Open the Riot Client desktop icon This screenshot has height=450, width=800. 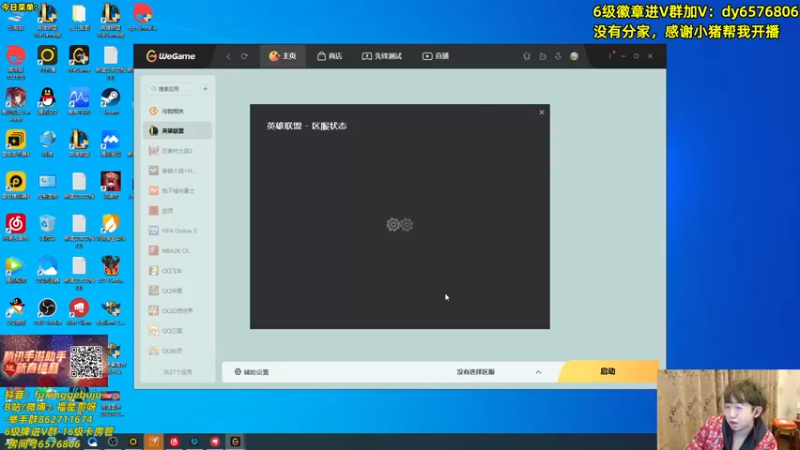click(79, 312)
